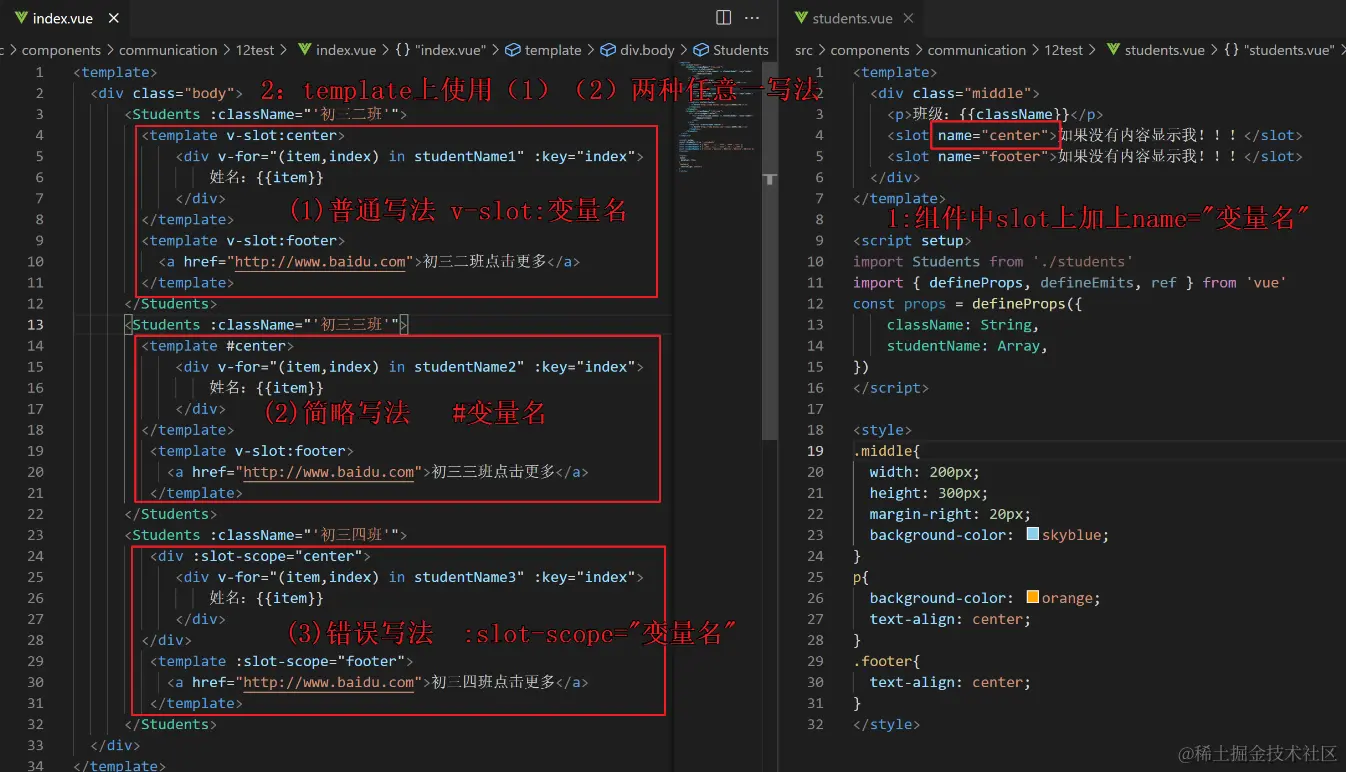This screenshot has height=772, width=1346.
Task: Open '12test' breadcrumb in right editor
Action: [x=1063, y=50]
